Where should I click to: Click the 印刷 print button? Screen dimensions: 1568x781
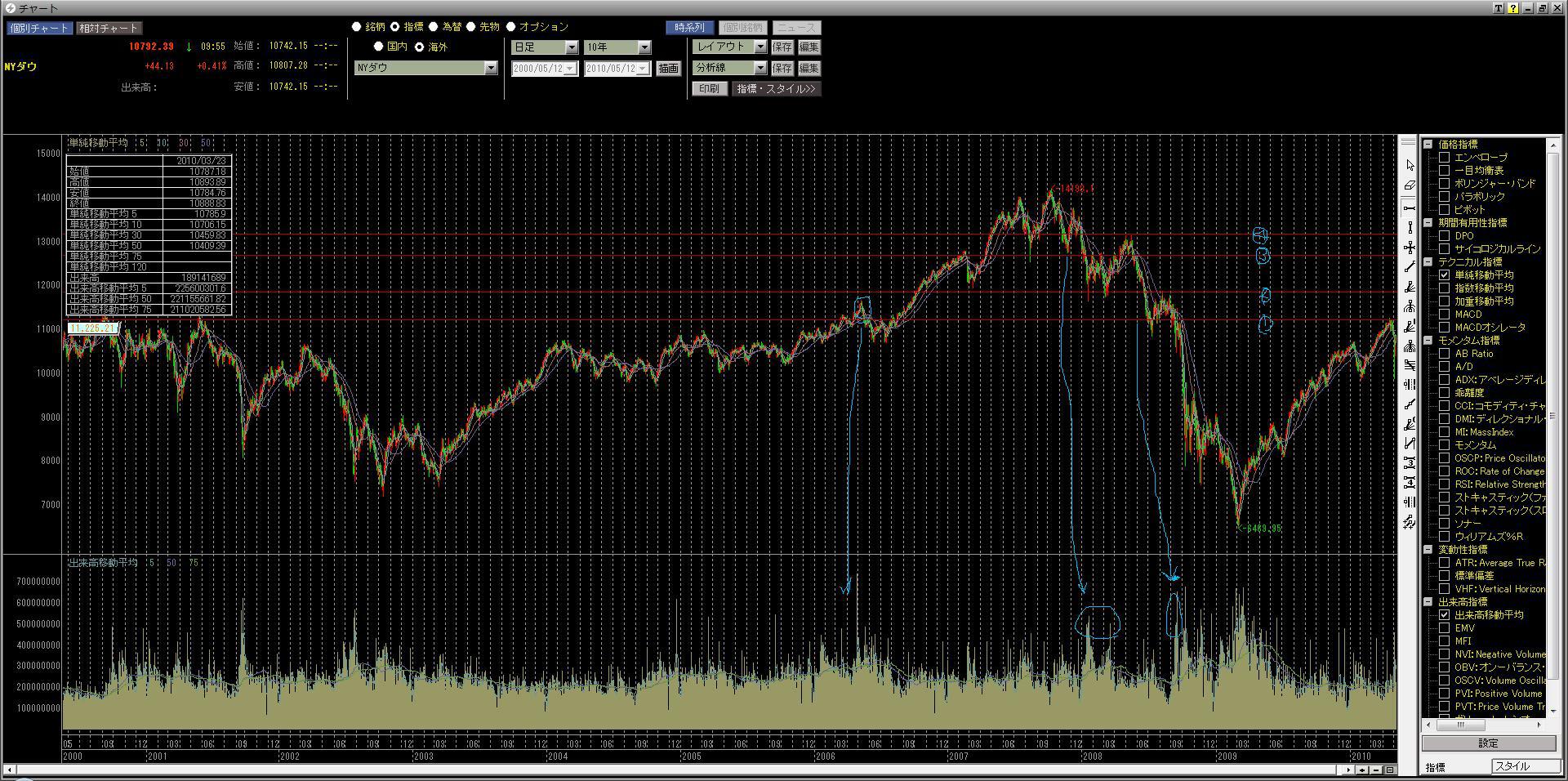710,88
